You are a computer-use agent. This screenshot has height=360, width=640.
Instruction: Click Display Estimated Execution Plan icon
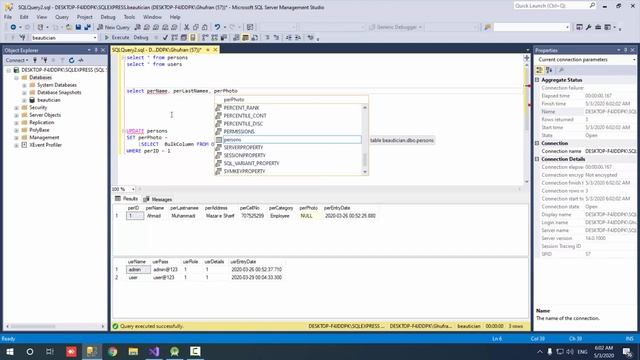click(x=175, y=38)
